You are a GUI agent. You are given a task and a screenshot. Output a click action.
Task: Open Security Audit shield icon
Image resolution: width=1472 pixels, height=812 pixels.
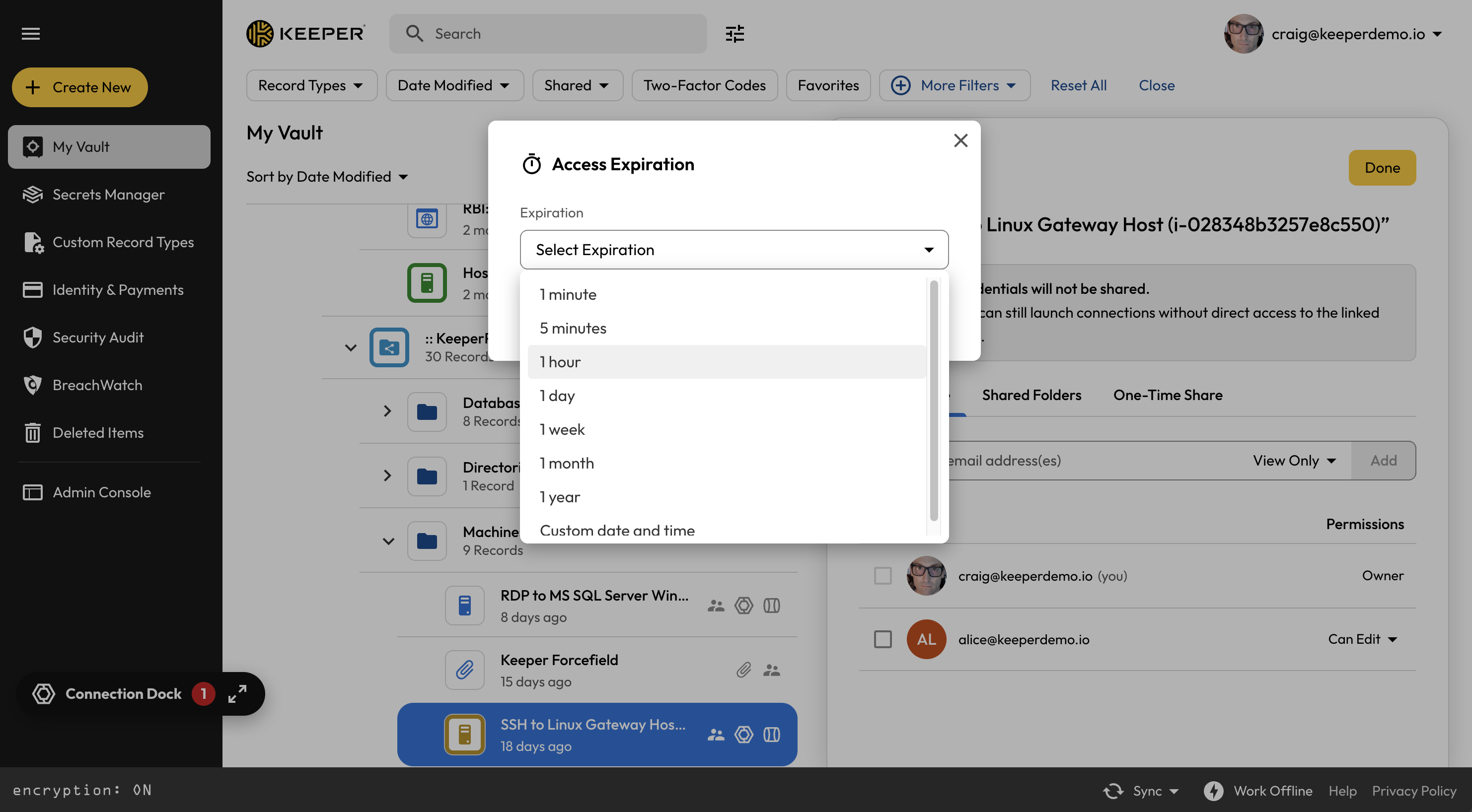33,338
